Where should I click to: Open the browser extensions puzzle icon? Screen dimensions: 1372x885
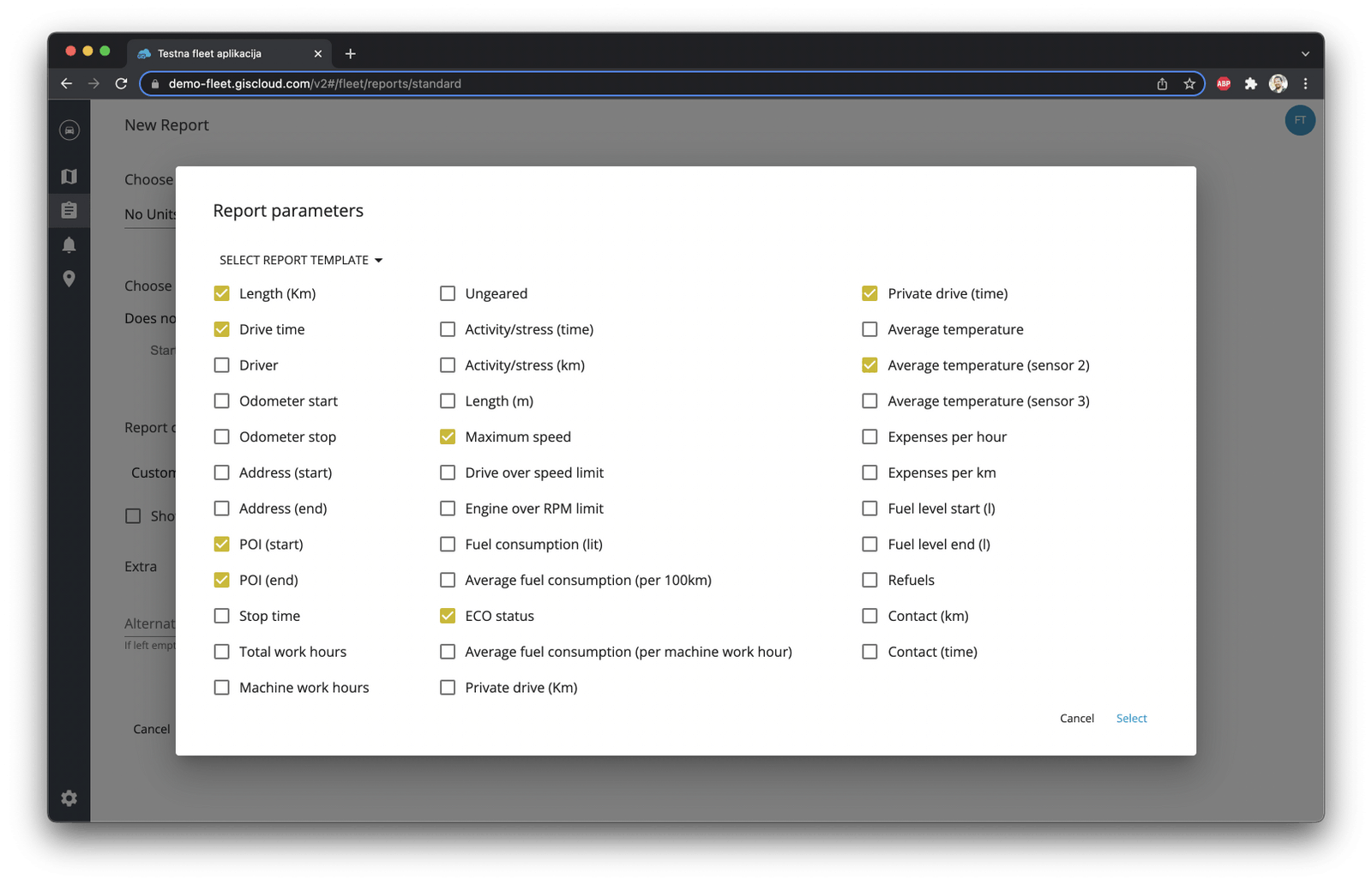point(1251,83)
